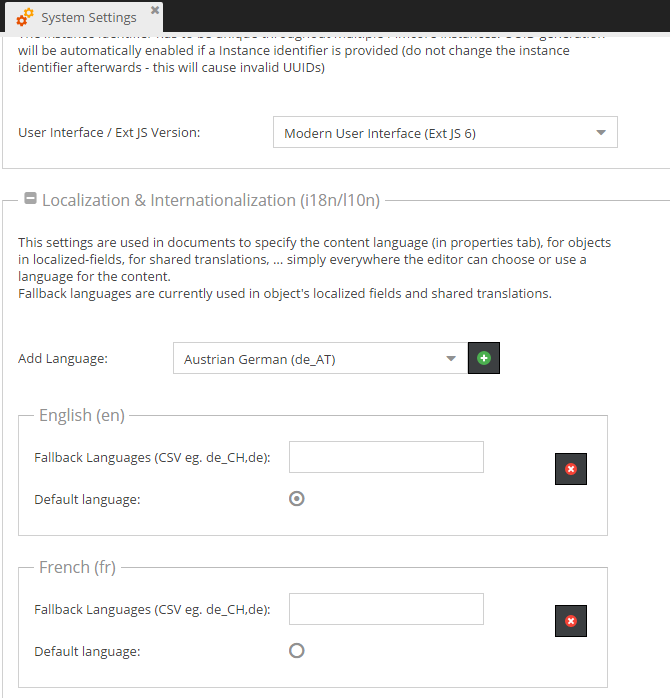Click the Modern User Interface (Ext JS 6) field

point(430,133)
